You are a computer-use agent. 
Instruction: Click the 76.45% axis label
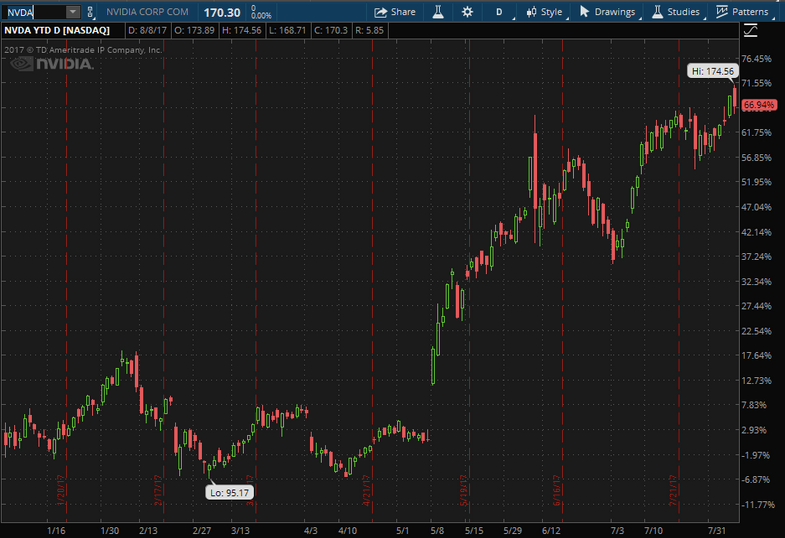coord(756,59)
